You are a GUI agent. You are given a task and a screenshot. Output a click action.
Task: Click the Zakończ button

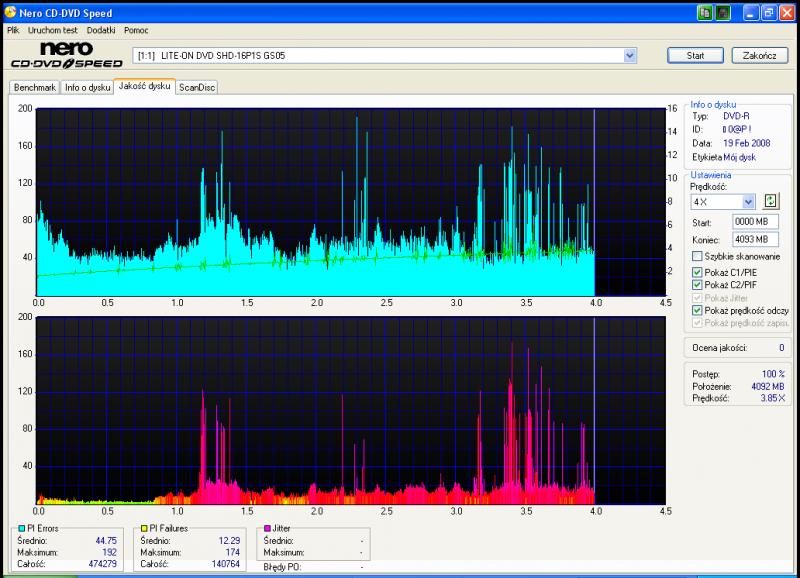pyautogui.click(x=760, y=55)
